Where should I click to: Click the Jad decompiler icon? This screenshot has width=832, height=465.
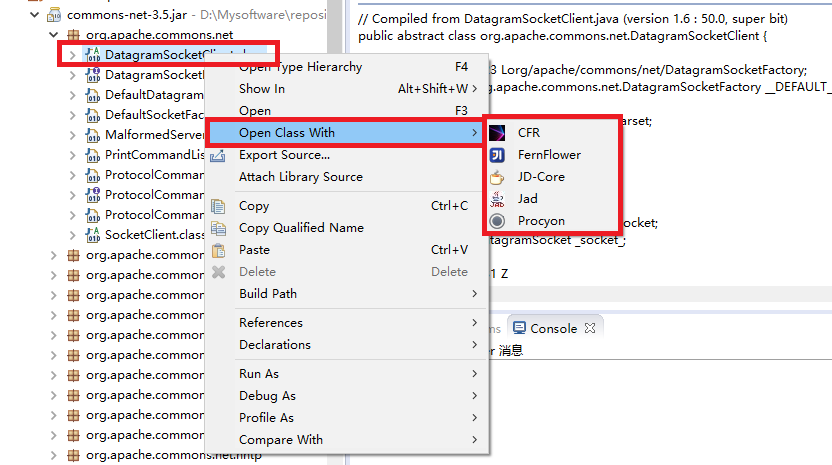pos(497,199)
